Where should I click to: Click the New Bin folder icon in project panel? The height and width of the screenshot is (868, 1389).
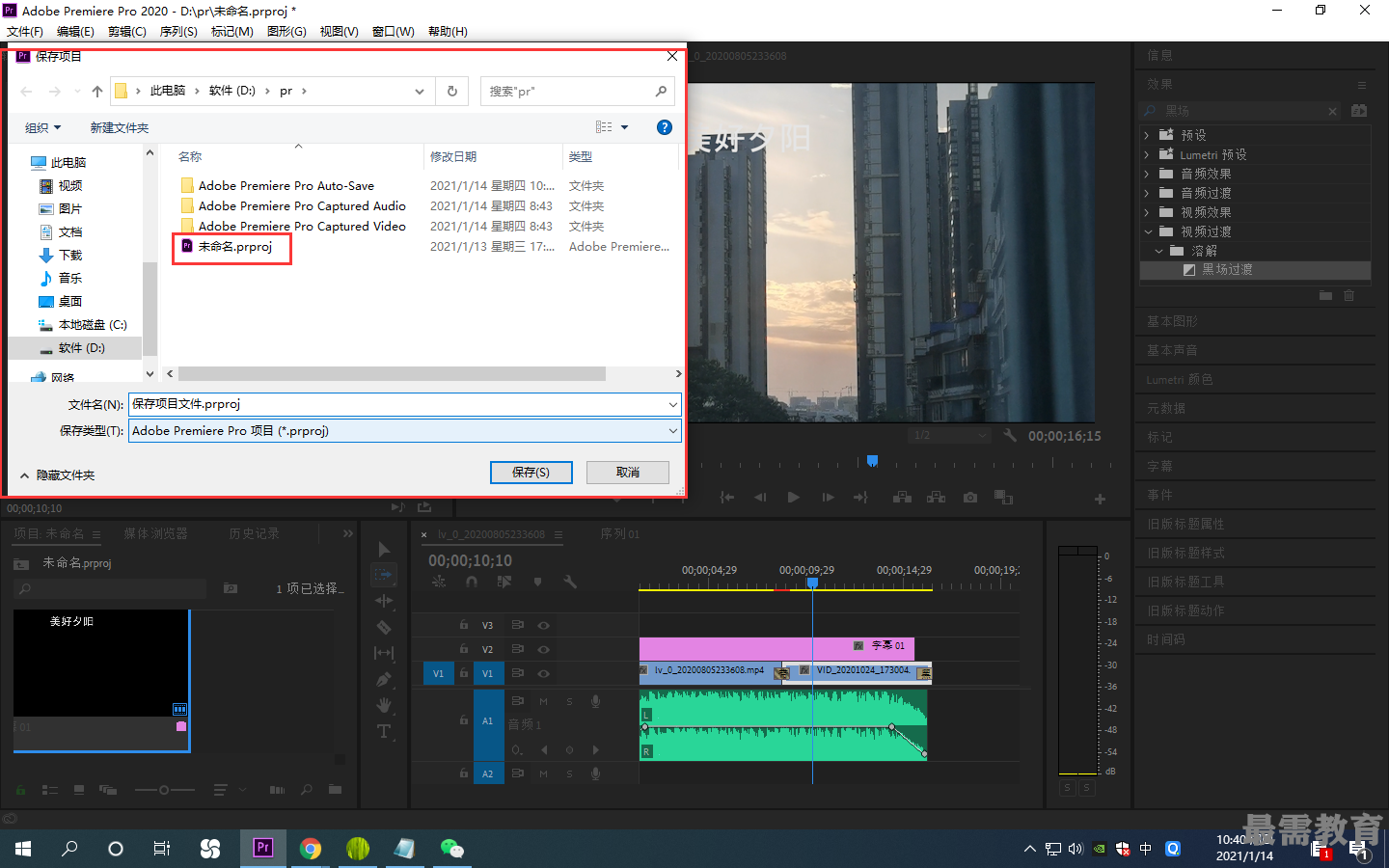tap(335, 790)
